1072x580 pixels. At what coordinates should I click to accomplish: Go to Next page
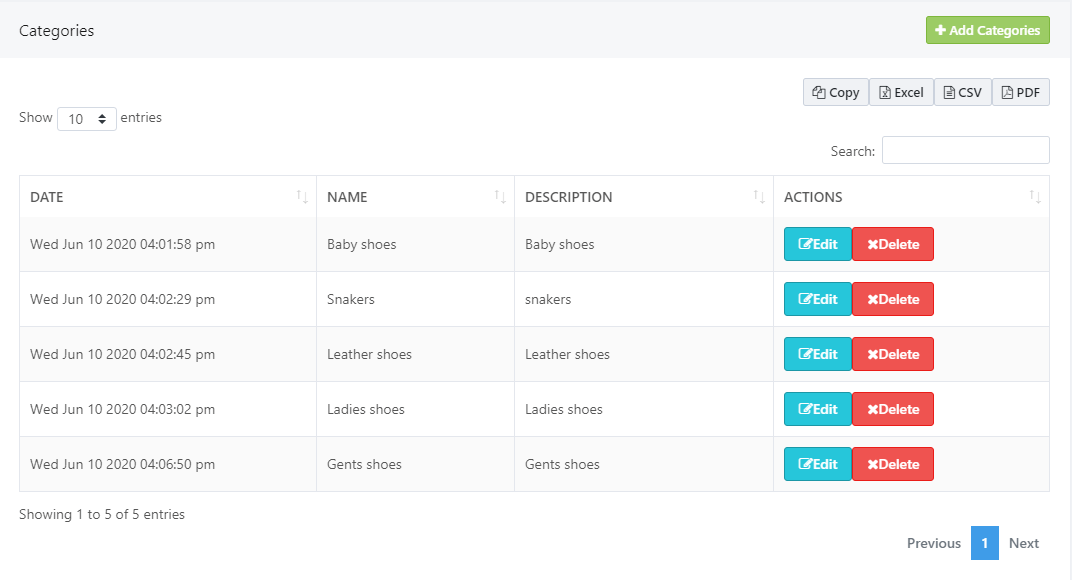pyautogui.click(x=1023, y=543)
